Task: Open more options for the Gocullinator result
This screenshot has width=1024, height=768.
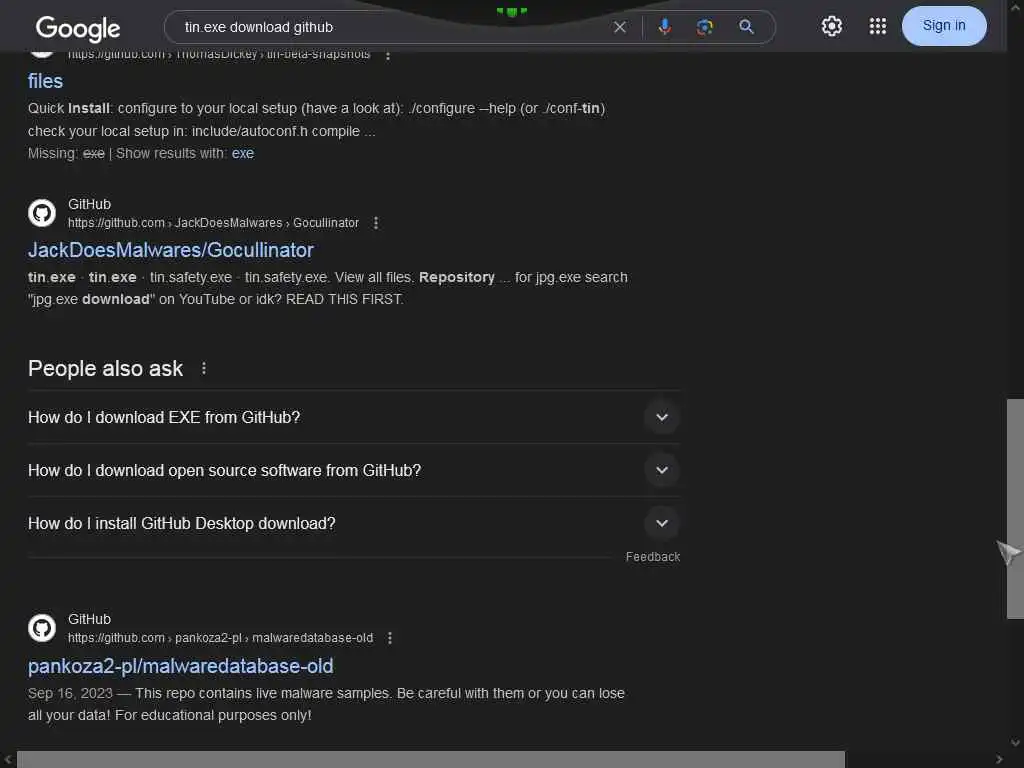Action: click(376, 223)
